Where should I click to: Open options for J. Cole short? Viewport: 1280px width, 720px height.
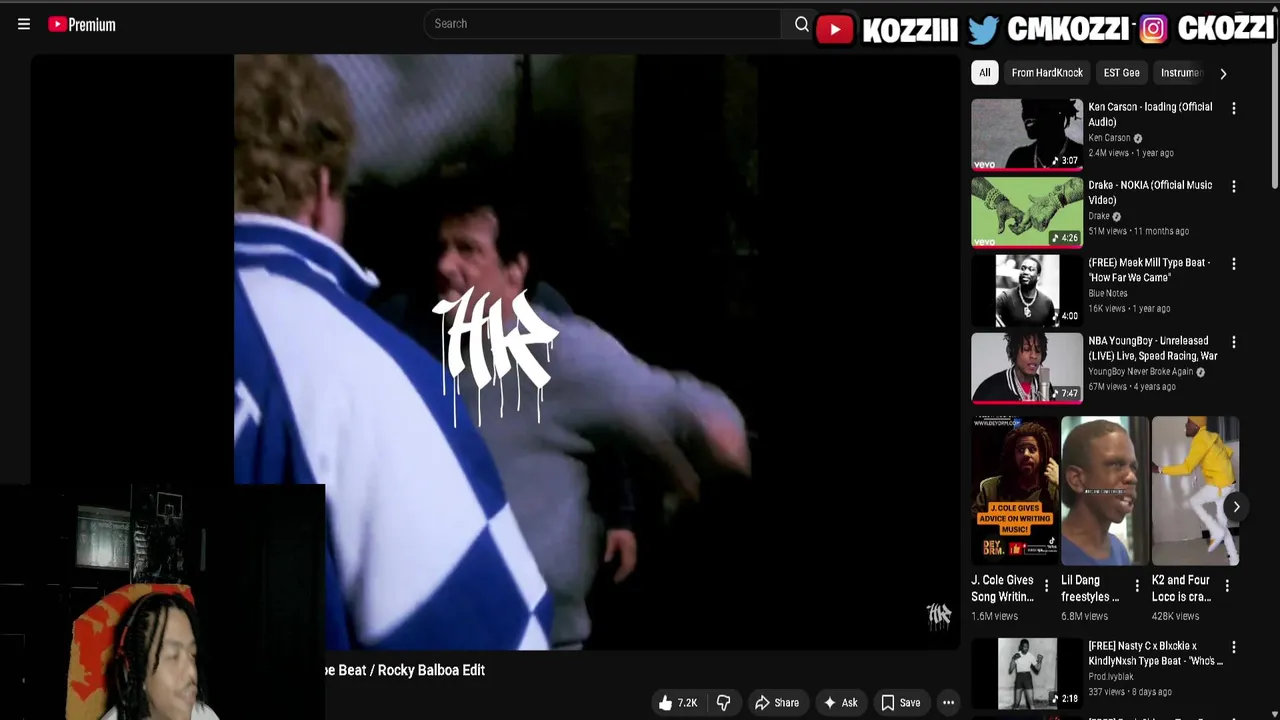coord(1046,586)
